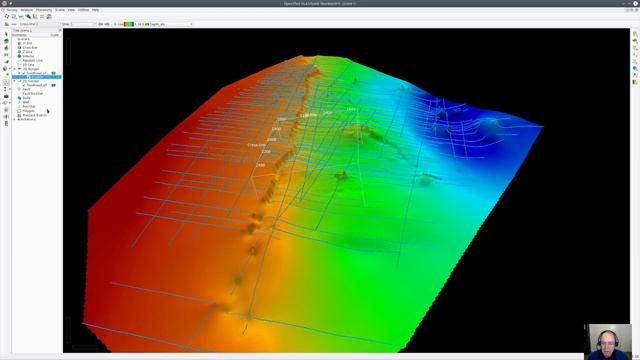The height and width of the screenshot is (360, 640).
Task: Click the camera snapshot icon
Action: pos(6,96)
